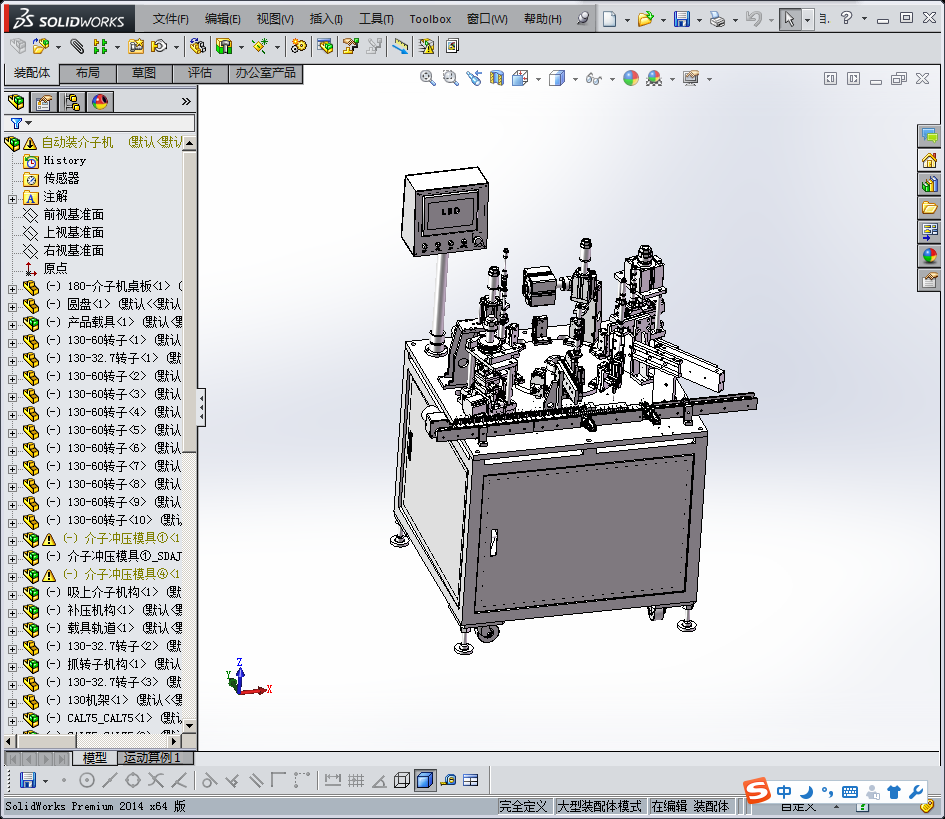Open the 文件(F) menu
945x819 pixels.
(x=170, y=19)
